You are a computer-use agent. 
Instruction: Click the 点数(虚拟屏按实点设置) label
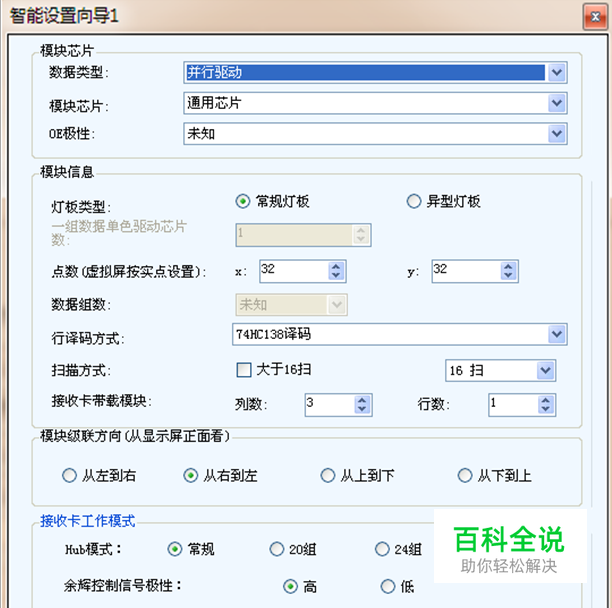point(129,272)
